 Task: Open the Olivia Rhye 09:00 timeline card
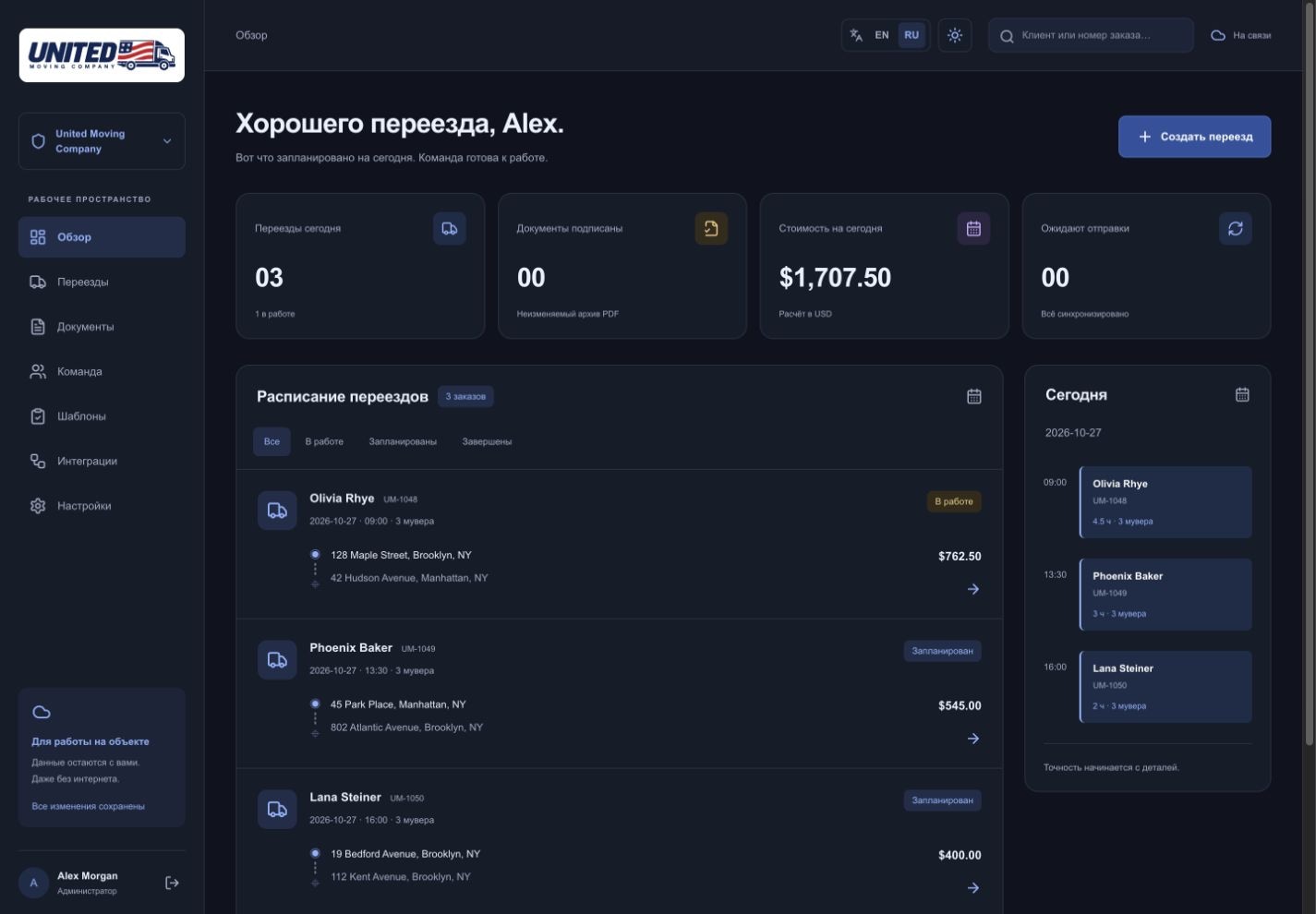(1165, 502)
